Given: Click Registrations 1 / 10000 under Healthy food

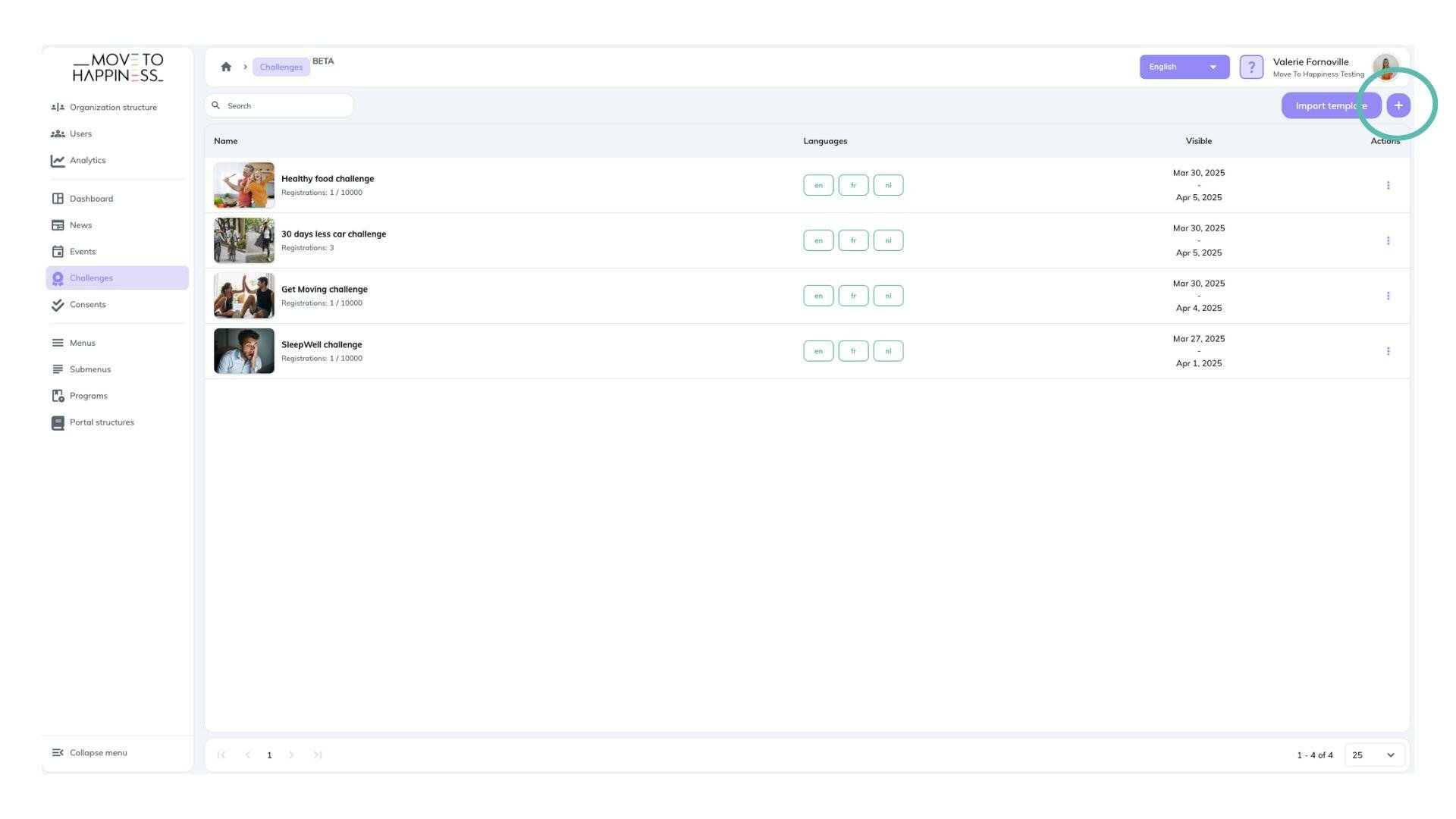Looking at the screenshot, I should 322,193.
